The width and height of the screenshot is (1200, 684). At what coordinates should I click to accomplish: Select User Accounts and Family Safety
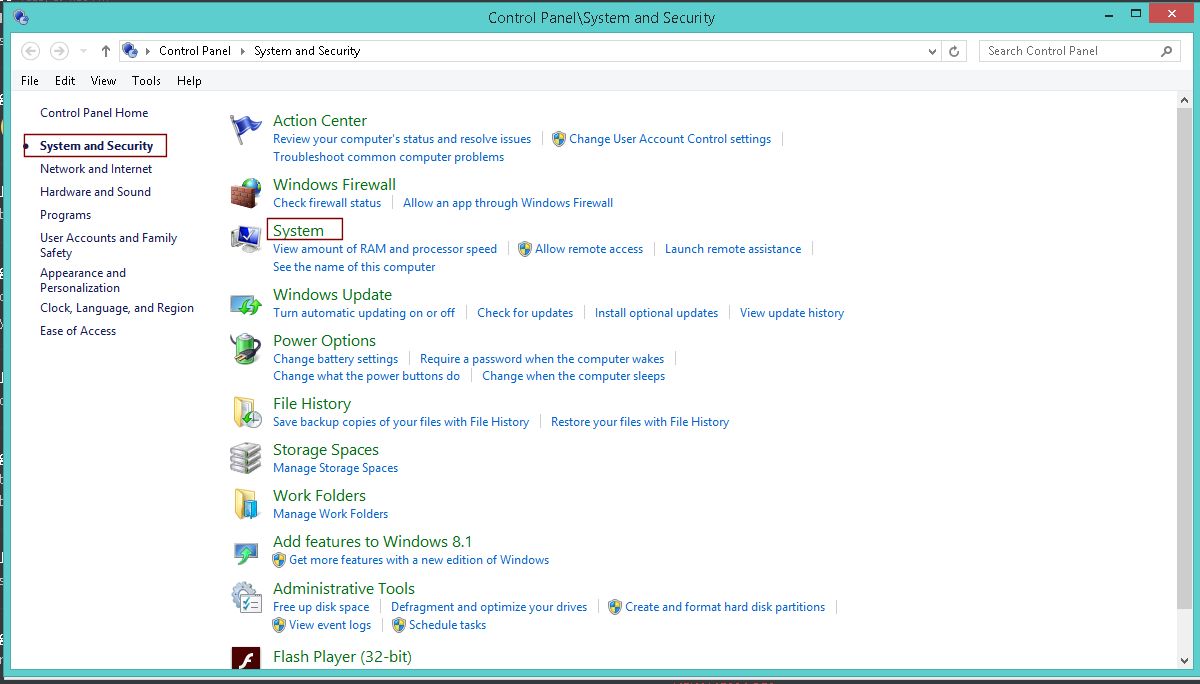(108, 245)
